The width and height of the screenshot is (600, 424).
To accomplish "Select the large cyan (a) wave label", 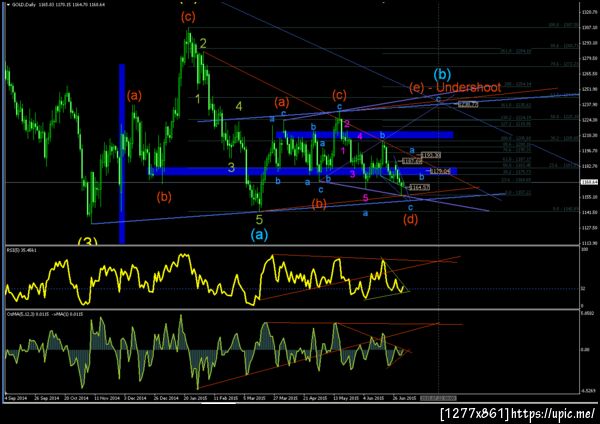I will 259,234.
